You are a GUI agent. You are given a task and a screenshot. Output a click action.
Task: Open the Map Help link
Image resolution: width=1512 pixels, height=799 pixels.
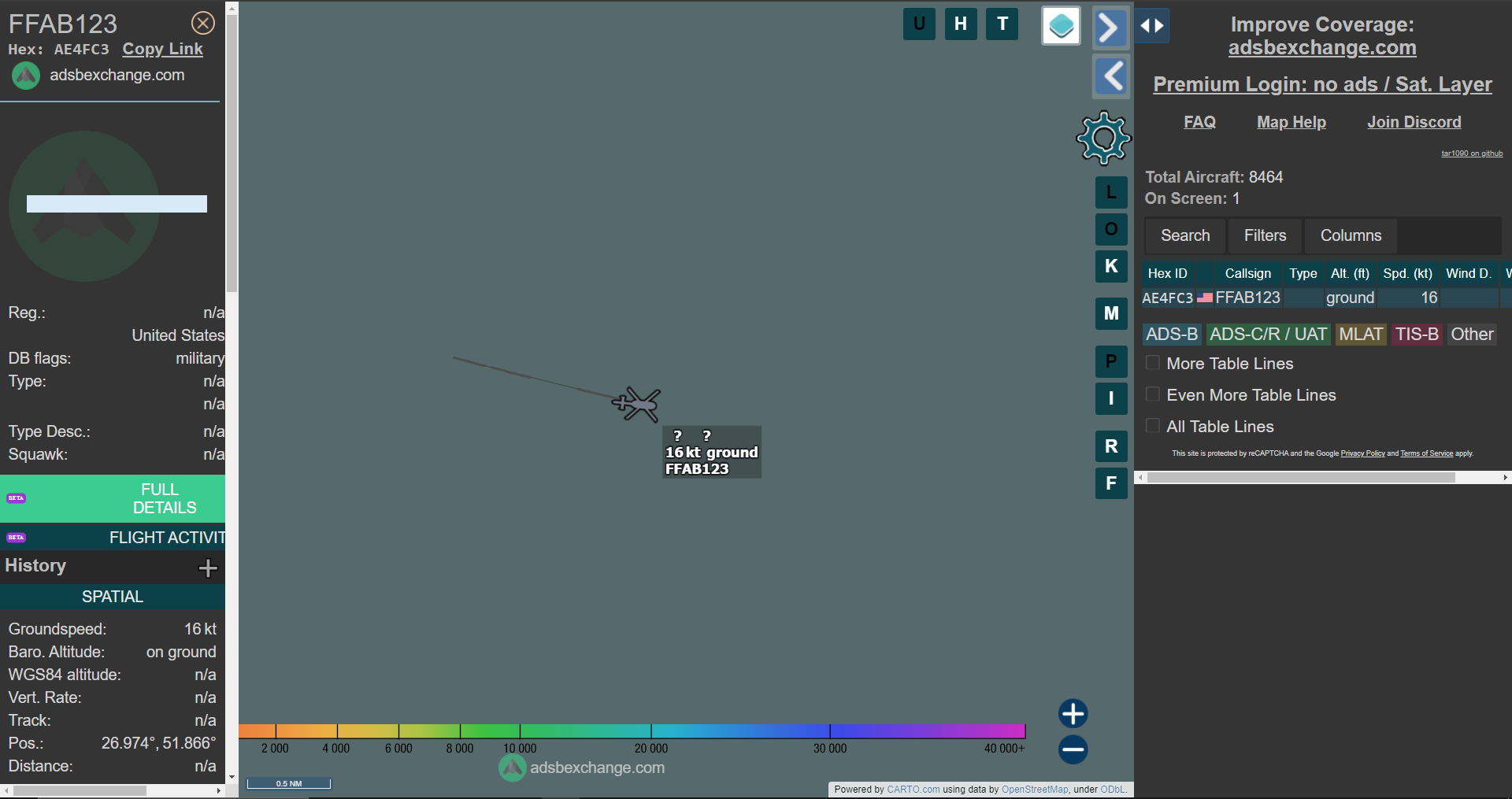click(1291, 122)
